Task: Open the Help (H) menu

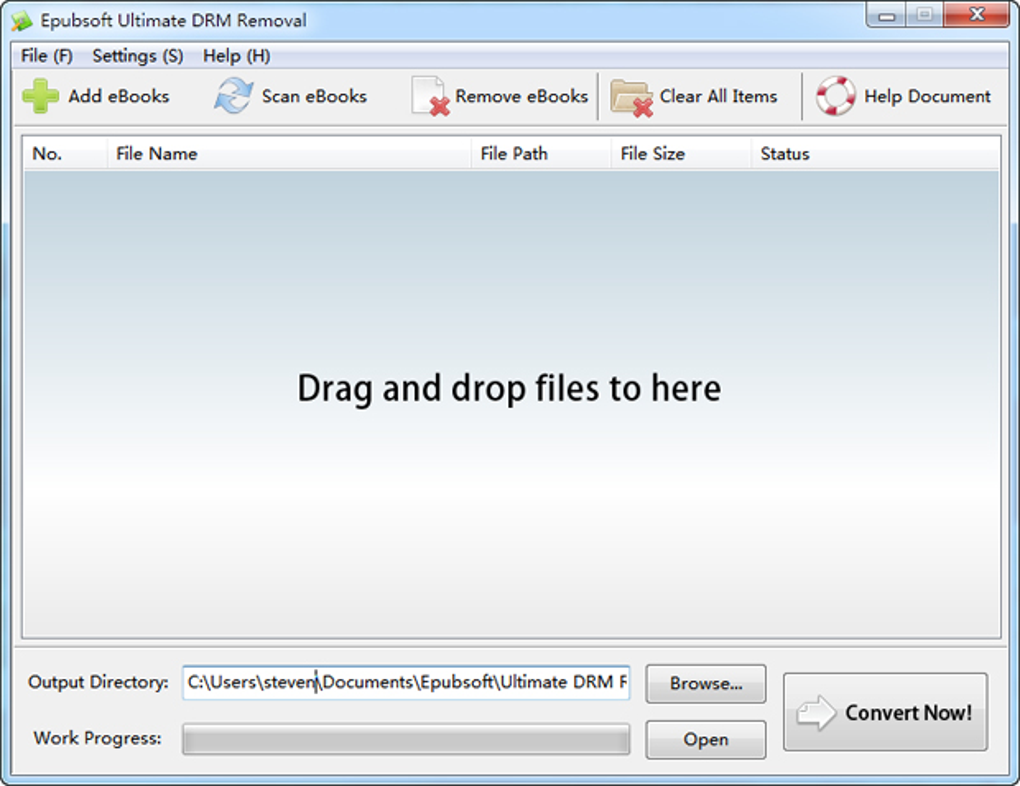Action: point(236,56)
